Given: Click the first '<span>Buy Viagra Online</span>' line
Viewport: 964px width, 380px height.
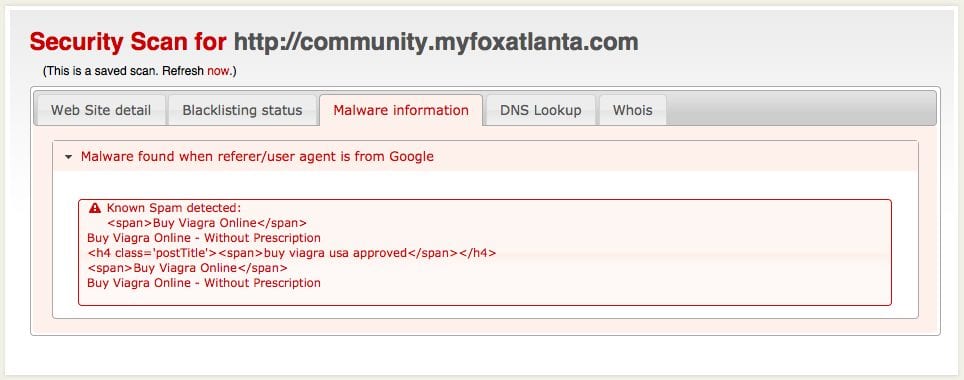Looking at the screenshot, I should tap(207, 223).
